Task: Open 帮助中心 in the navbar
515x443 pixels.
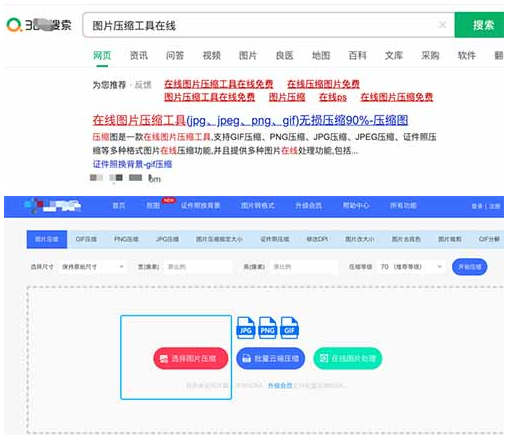Action: (x=356, y=206)
